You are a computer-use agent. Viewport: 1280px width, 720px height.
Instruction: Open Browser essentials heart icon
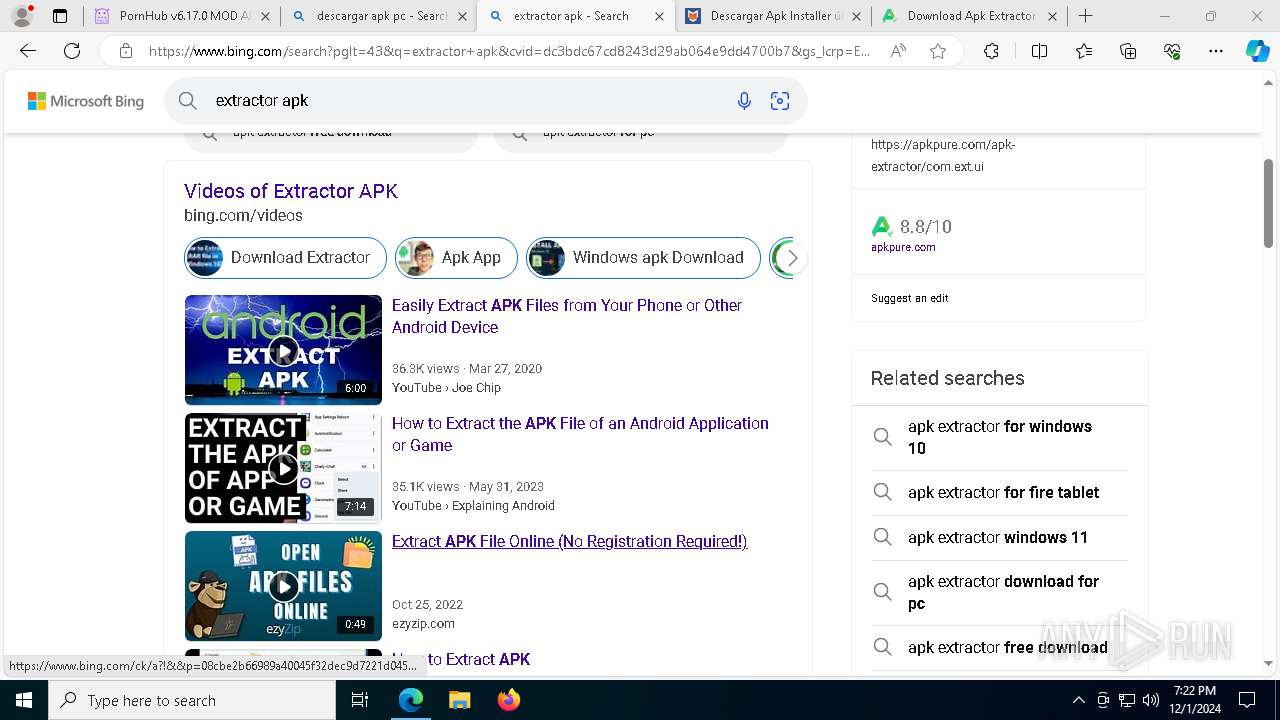(x=1172, y=51)
